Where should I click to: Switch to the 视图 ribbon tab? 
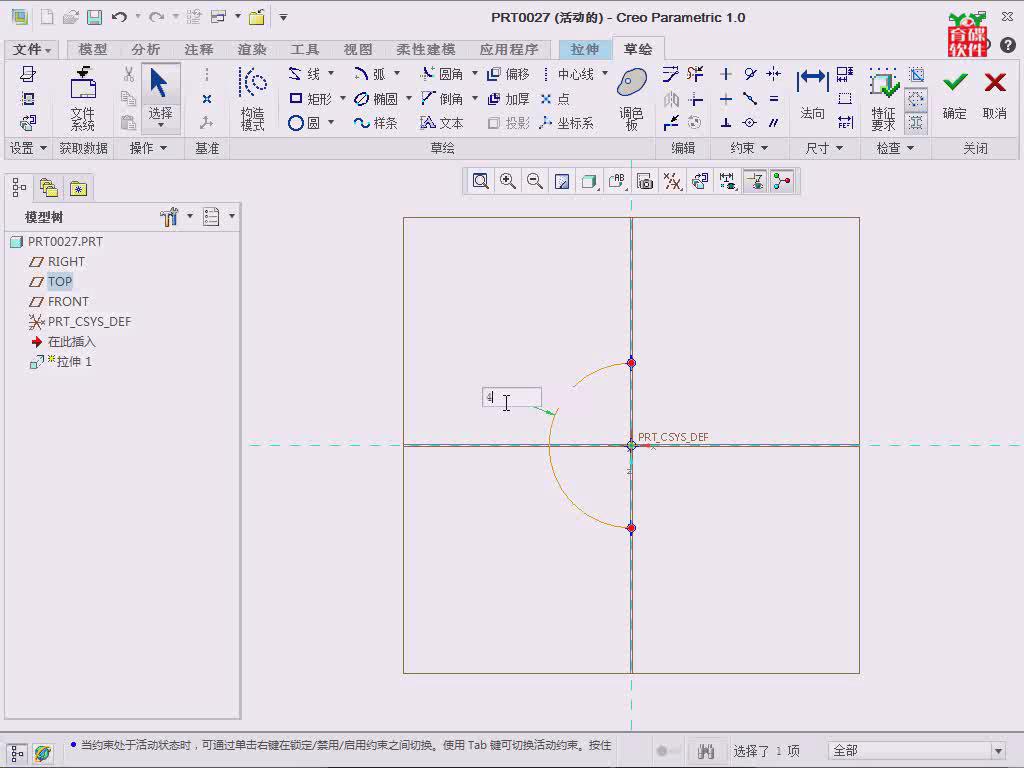[x=357, y=49]
